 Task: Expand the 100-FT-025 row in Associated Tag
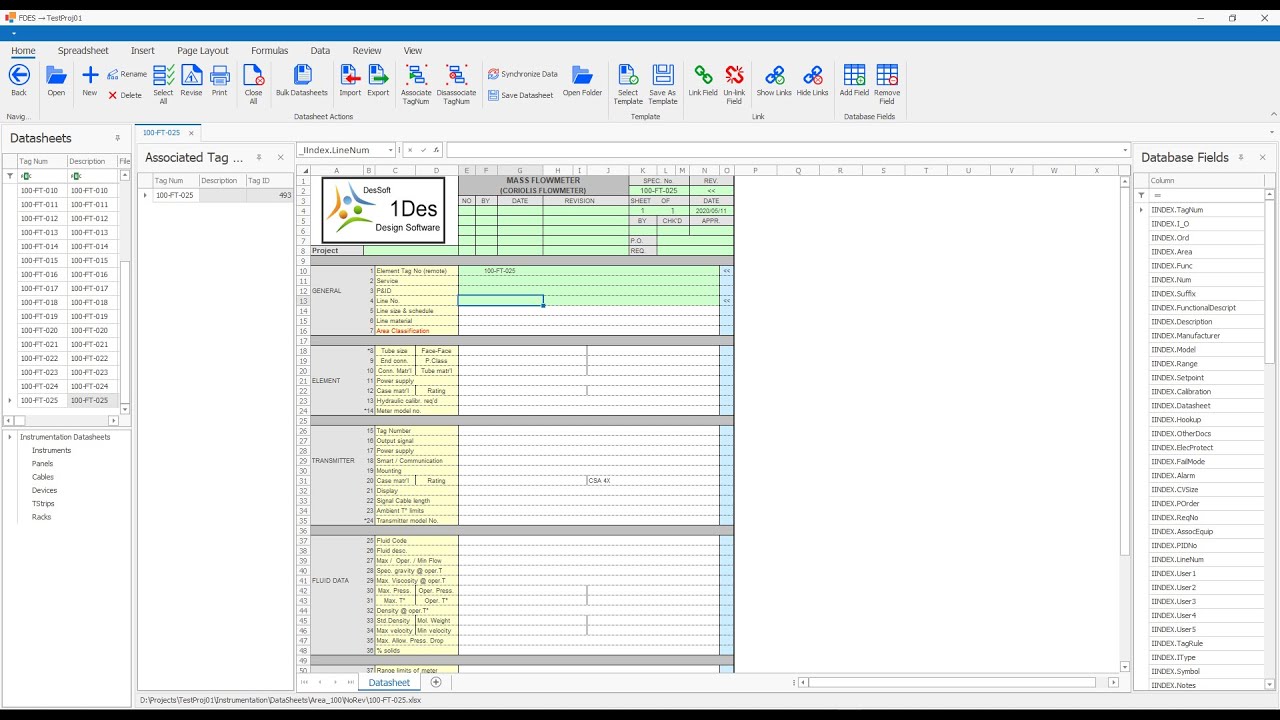(145, 195)
